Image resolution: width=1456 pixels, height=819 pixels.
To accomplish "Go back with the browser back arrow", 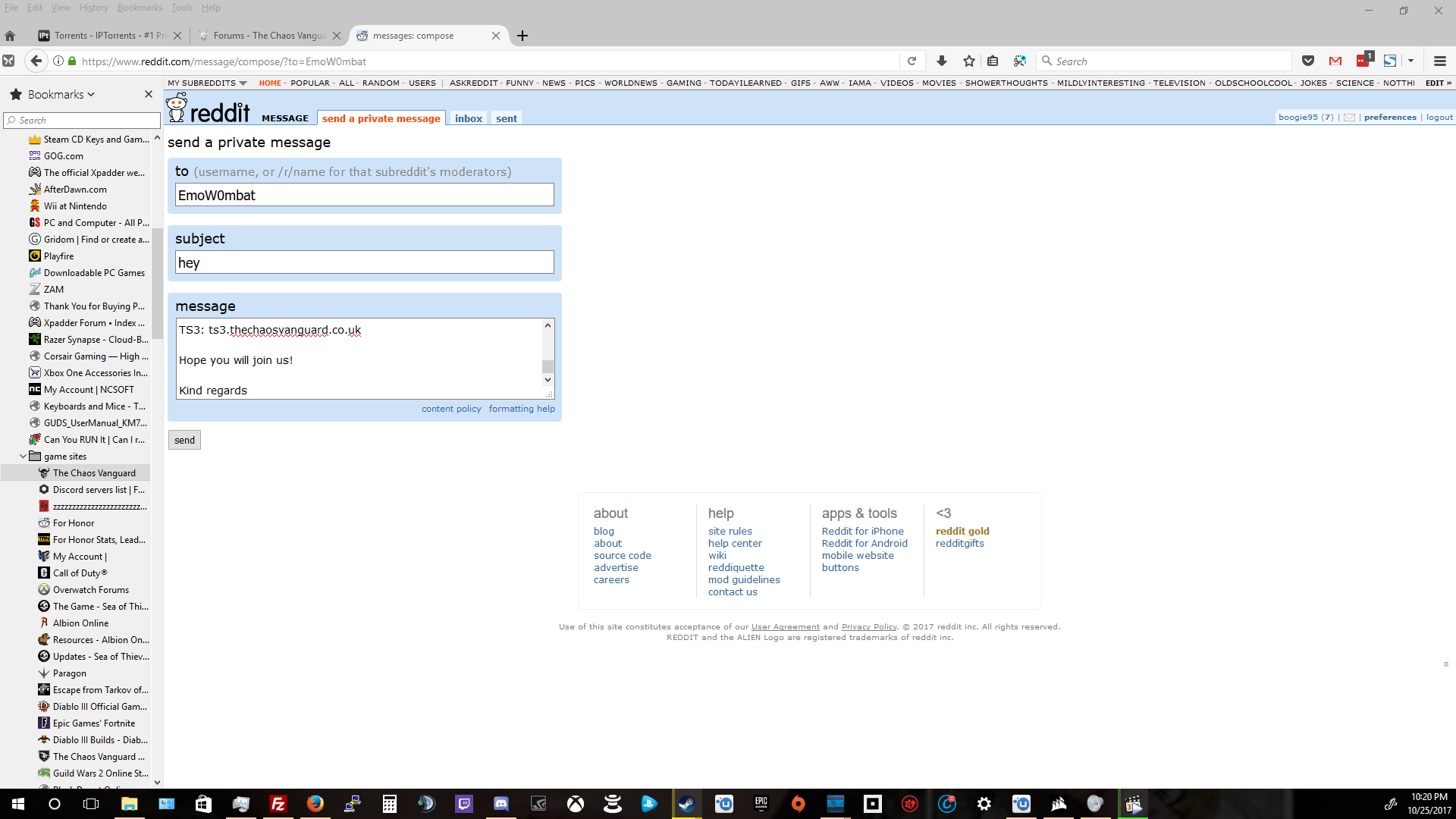I will point(36,61).
